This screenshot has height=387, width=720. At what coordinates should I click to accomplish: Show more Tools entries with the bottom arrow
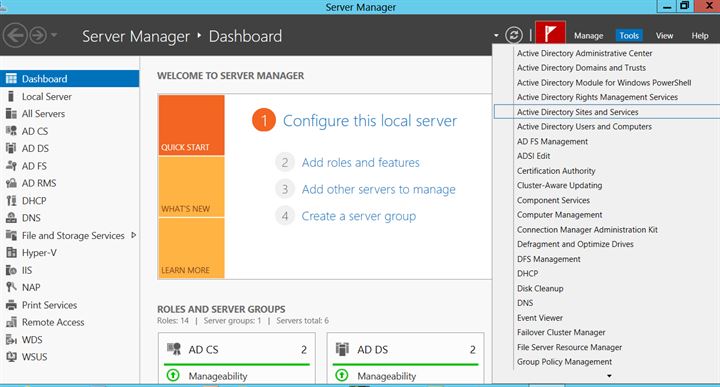(x=609, y=376)
